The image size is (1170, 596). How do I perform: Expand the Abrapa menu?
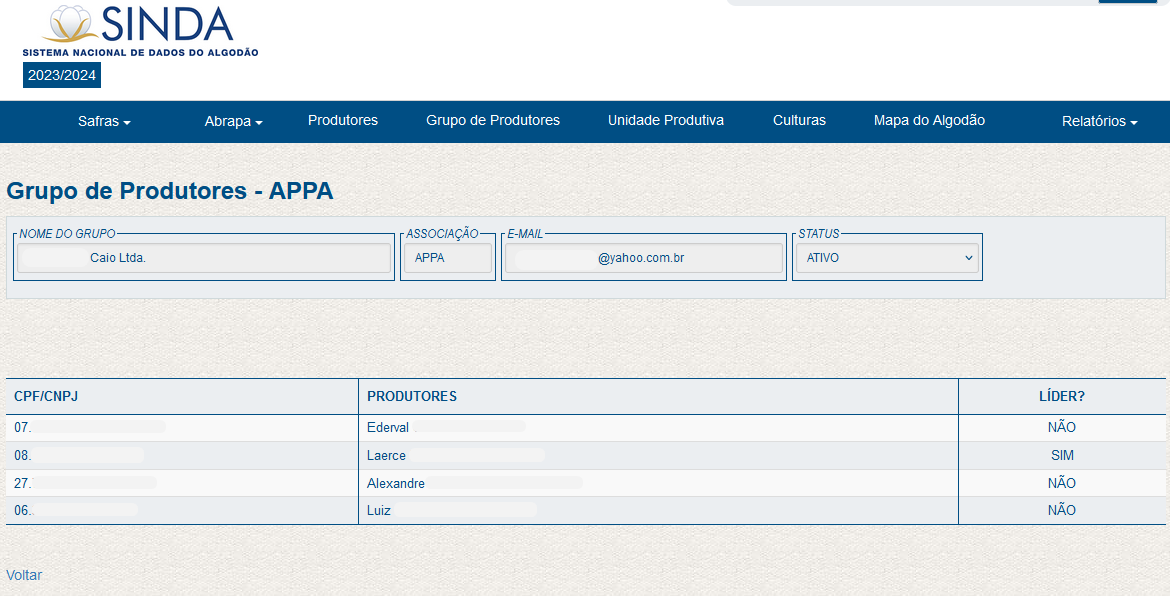pyautogui.click(x=233, y=121)
